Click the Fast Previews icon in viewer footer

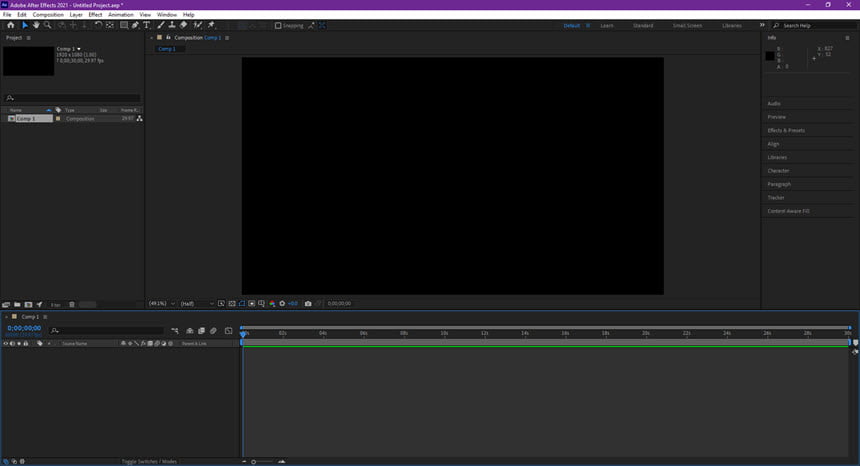click(x=221, y=303)
